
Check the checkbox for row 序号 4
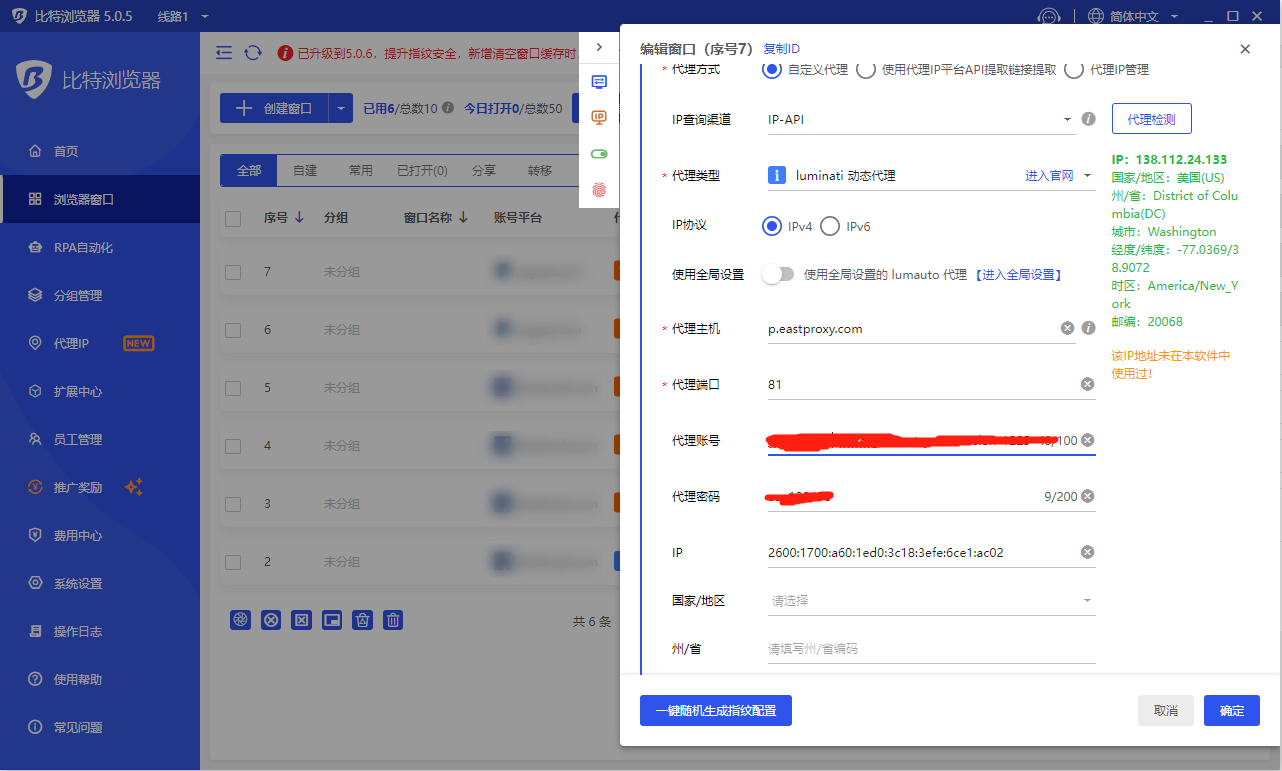coord(233,446)
